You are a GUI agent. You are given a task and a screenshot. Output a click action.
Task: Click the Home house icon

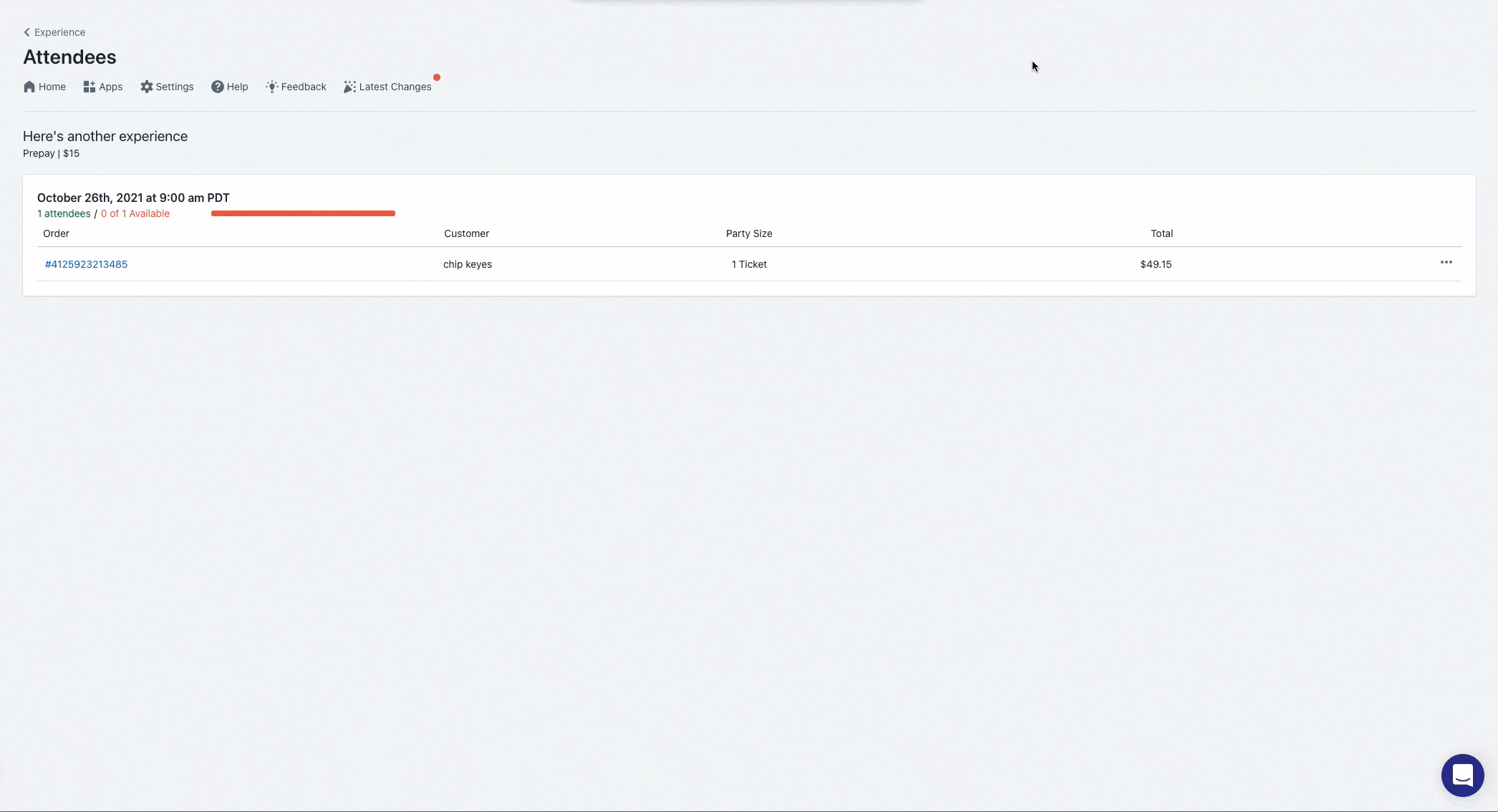29,87
